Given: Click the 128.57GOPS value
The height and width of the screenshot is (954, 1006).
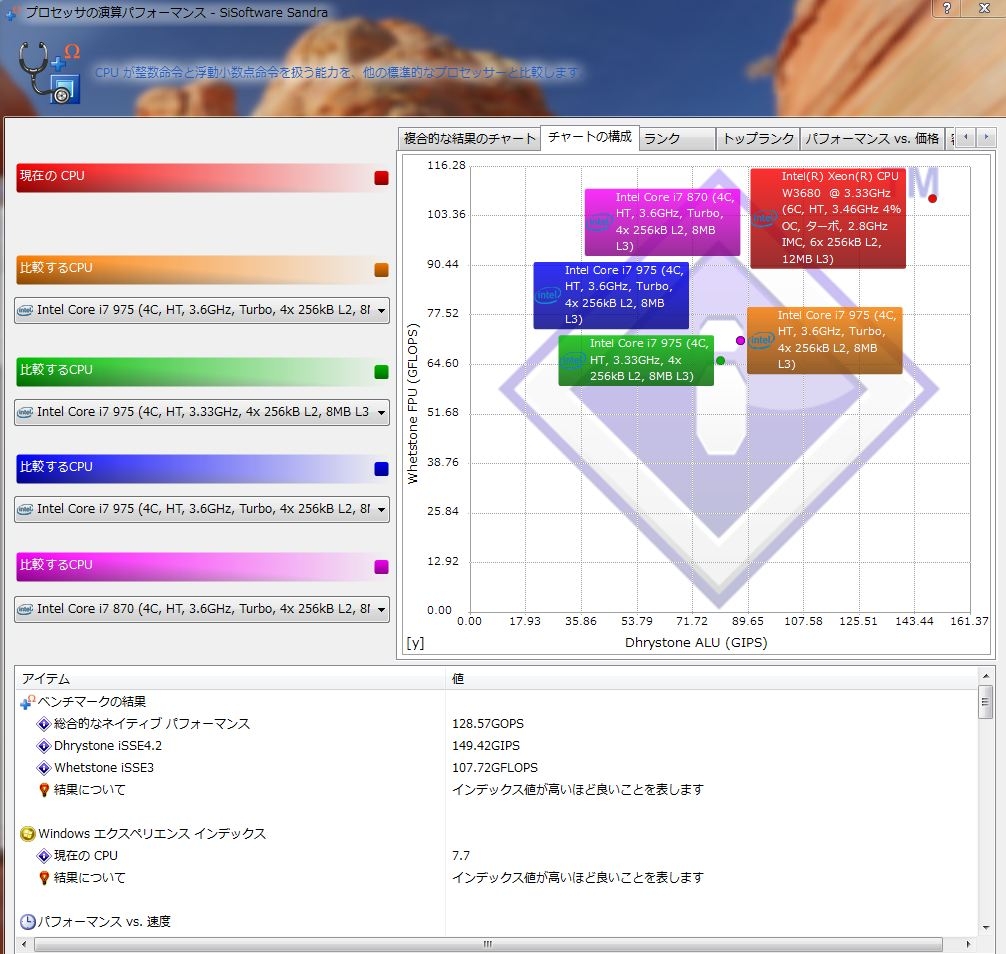Looking at the screenshot, I should click(488, 724).
